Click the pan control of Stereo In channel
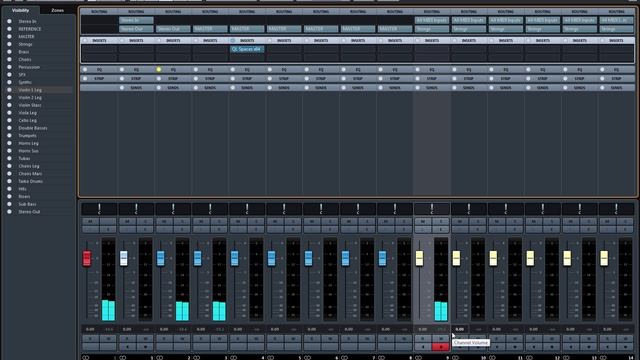The width and height of the screenshot is (640, 360). point(99,209)
